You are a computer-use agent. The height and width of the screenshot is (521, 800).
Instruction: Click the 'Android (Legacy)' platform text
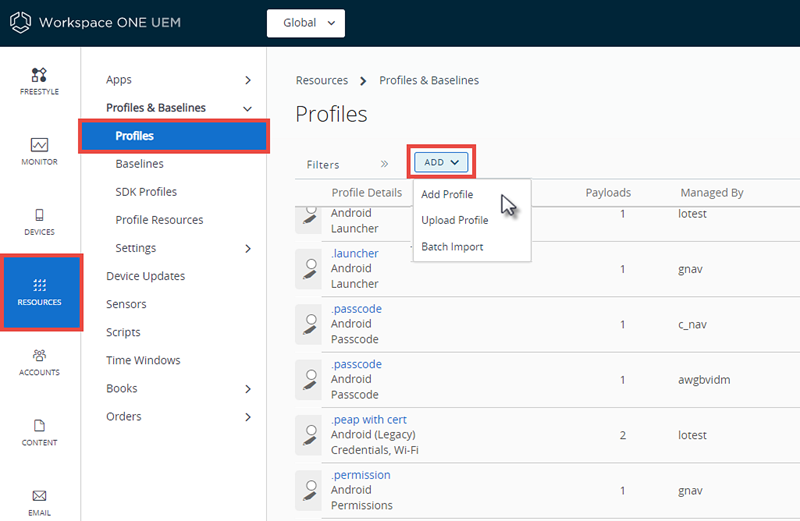373,435
